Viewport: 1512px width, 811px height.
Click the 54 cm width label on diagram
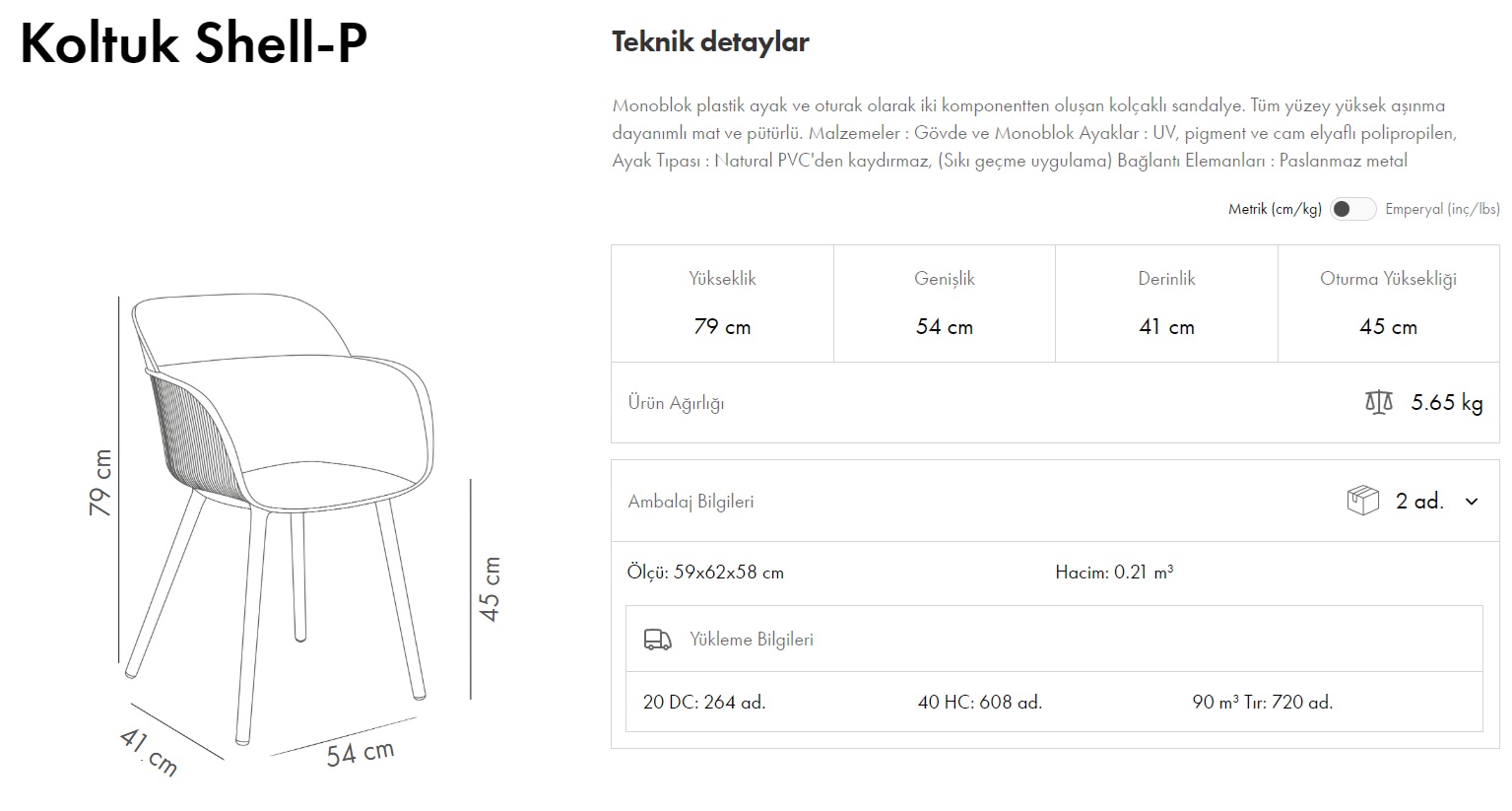[361, 754]
